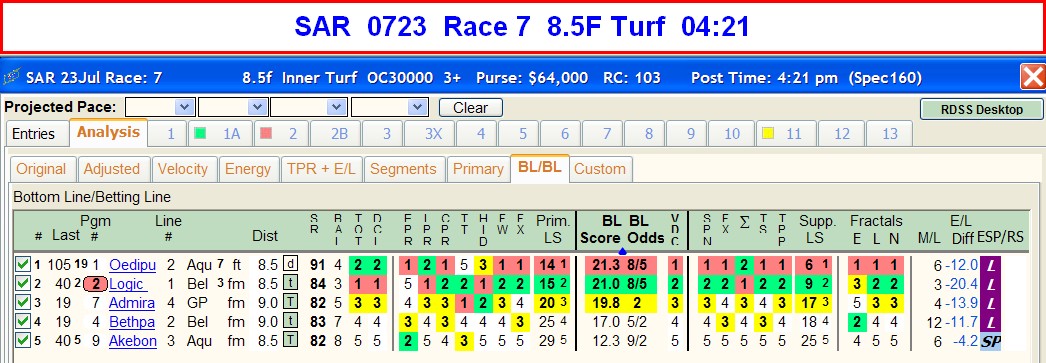Uncheck the checkbox for horse 3 Admira
This screenshot has height=363, width=1046.
click(23, 303)
